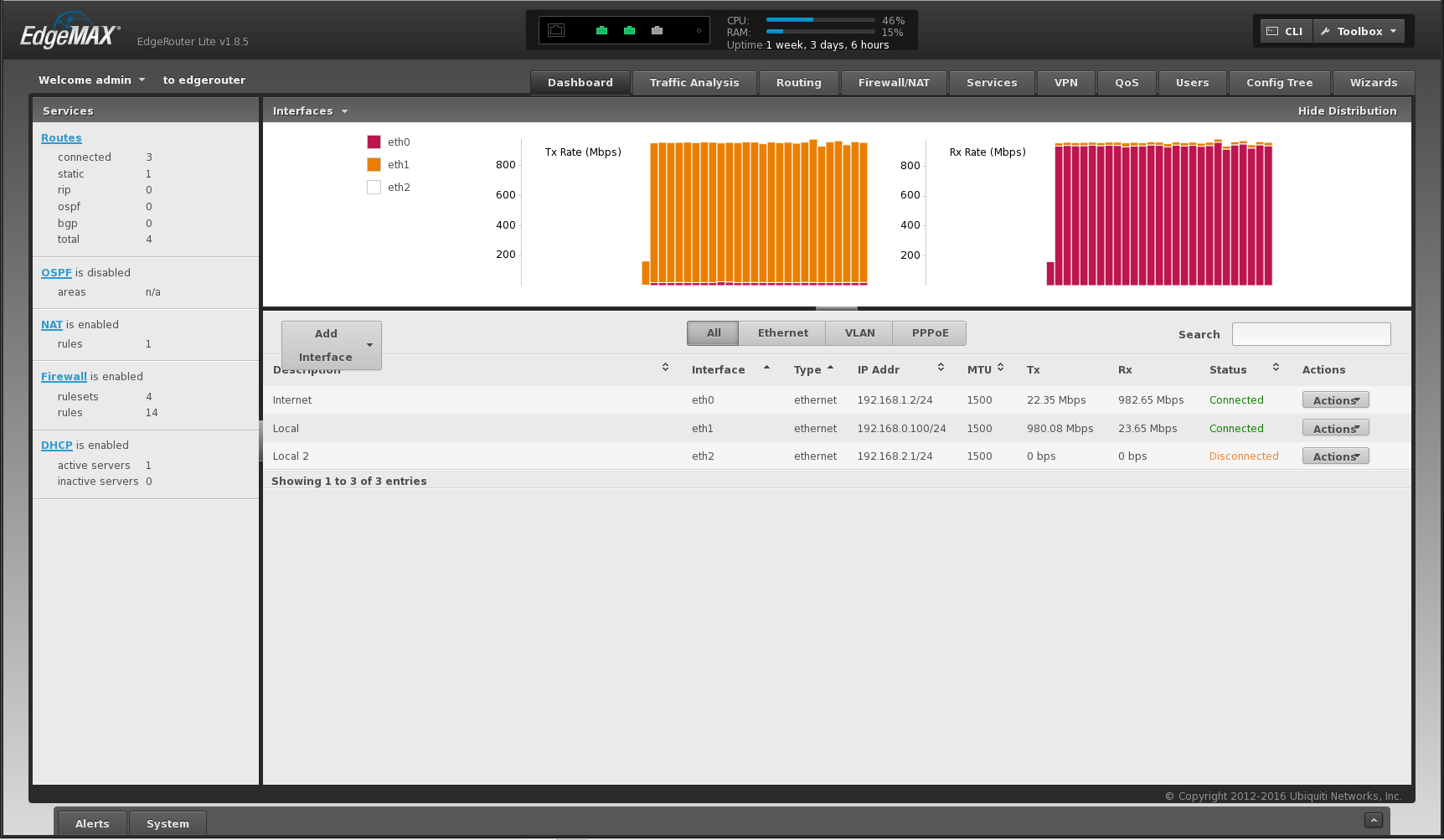Sort table by the Status column arrows
The image size is (1444, 840).
click(1276, 368)
